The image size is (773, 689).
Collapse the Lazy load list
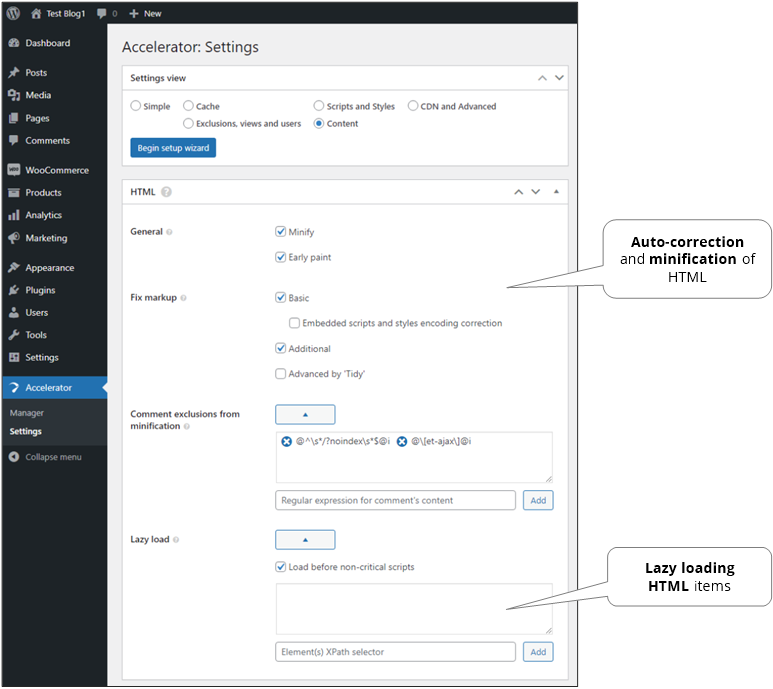point(305,540)
